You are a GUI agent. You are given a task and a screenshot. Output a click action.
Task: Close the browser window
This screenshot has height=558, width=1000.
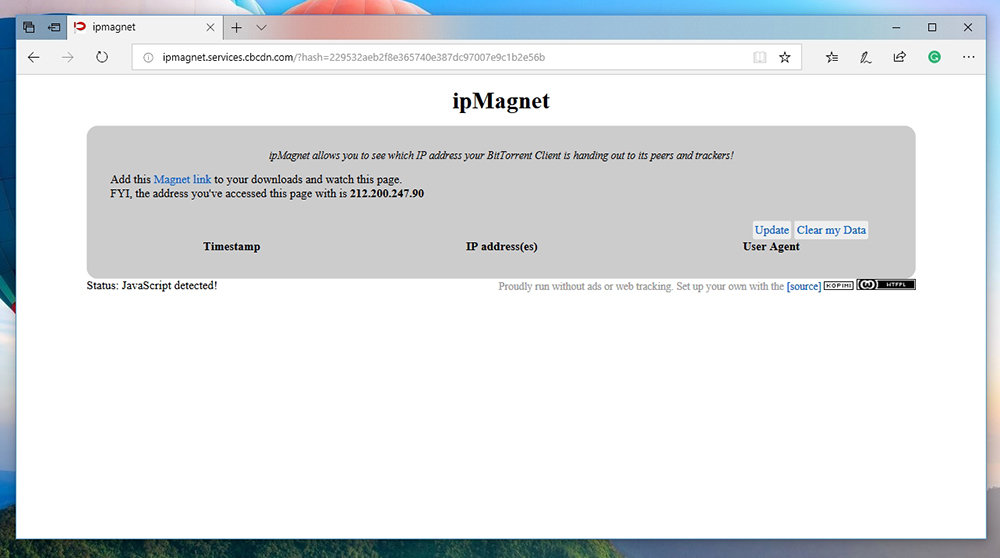967,27
